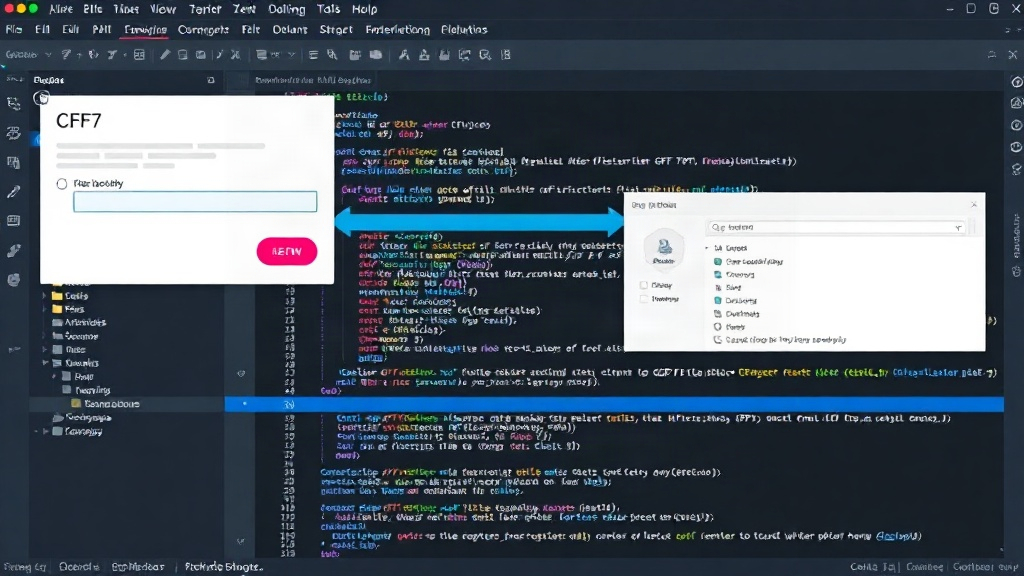Click the panel header icon beside the sidebar title
Viewport: 1024px width, 576px height.
210,80
